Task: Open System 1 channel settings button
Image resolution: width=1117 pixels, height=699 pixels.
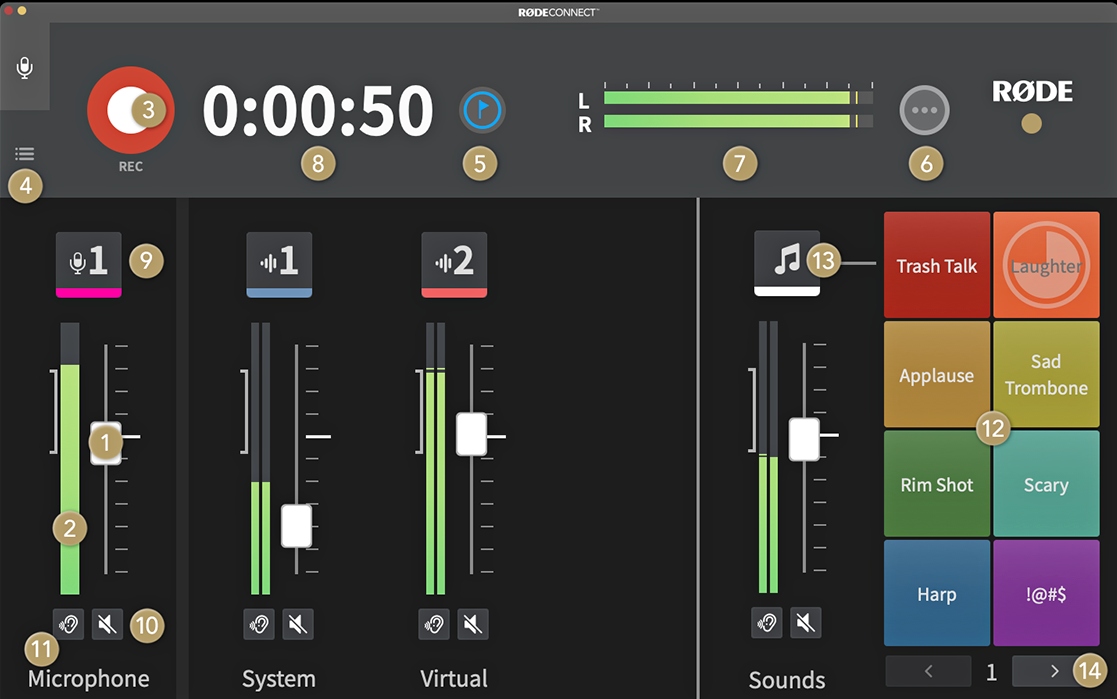Action: (279, 262)
